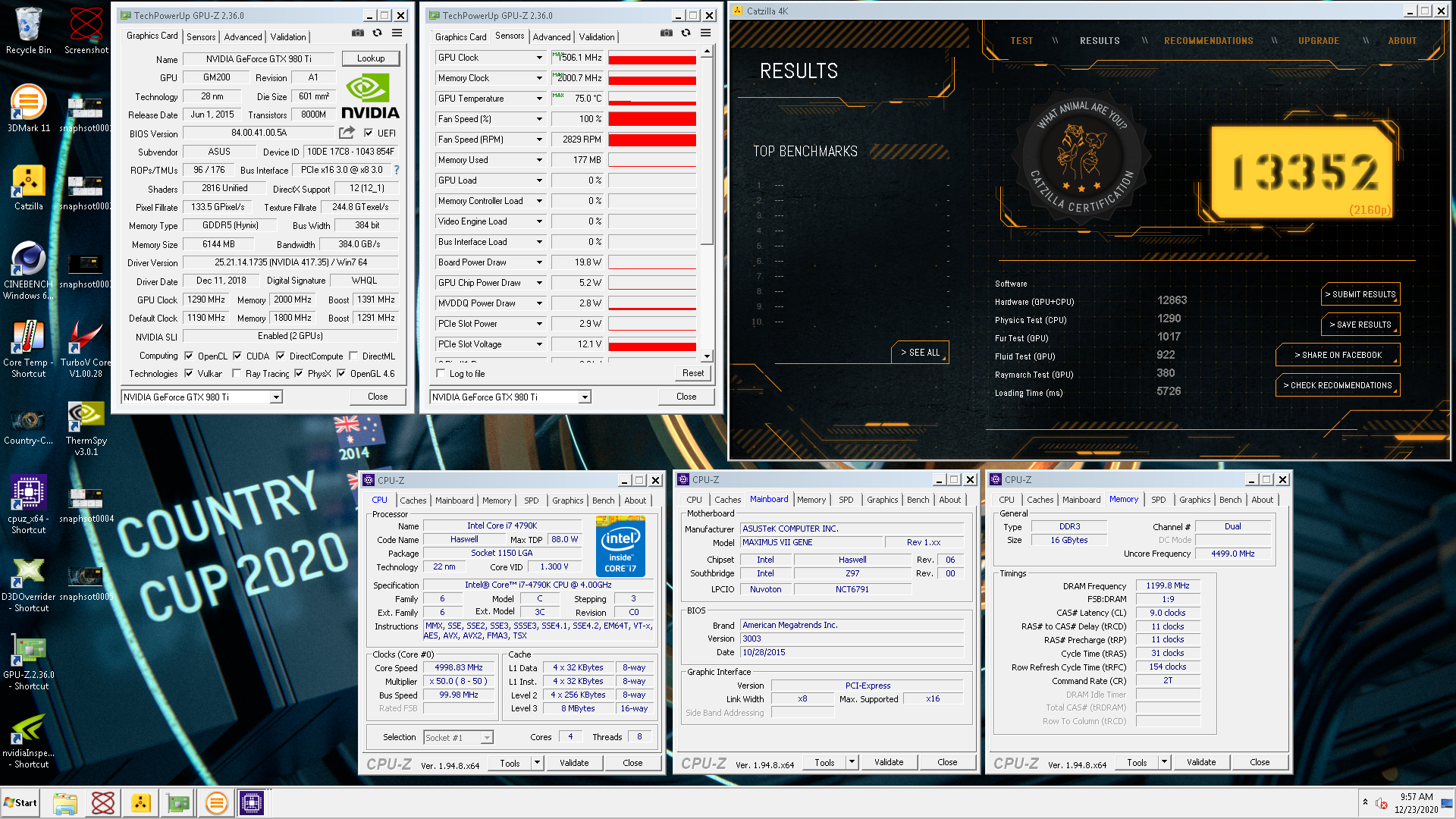Click the BIOS export share icon in GPU-Z
Screen dimensions: 1456x819
point(347,133)
